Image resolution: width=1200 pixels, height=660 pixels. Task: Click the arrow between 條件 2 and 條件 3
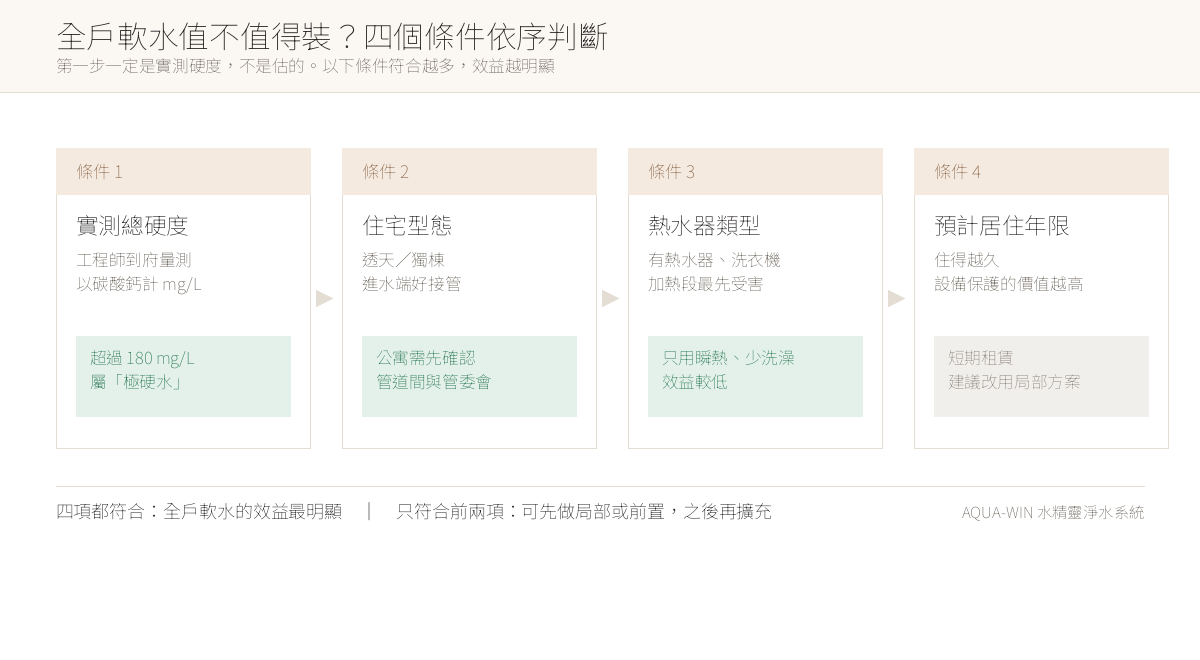pos(611,298)
